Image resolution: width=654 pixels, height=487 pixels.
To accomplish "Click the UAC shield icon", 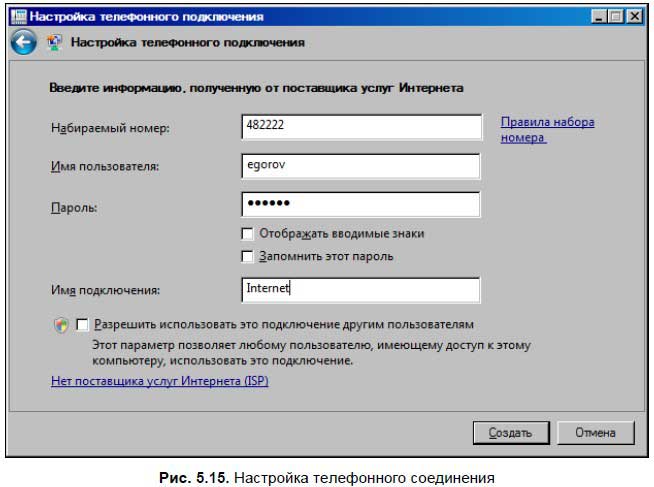I will [x=61, y=325].
